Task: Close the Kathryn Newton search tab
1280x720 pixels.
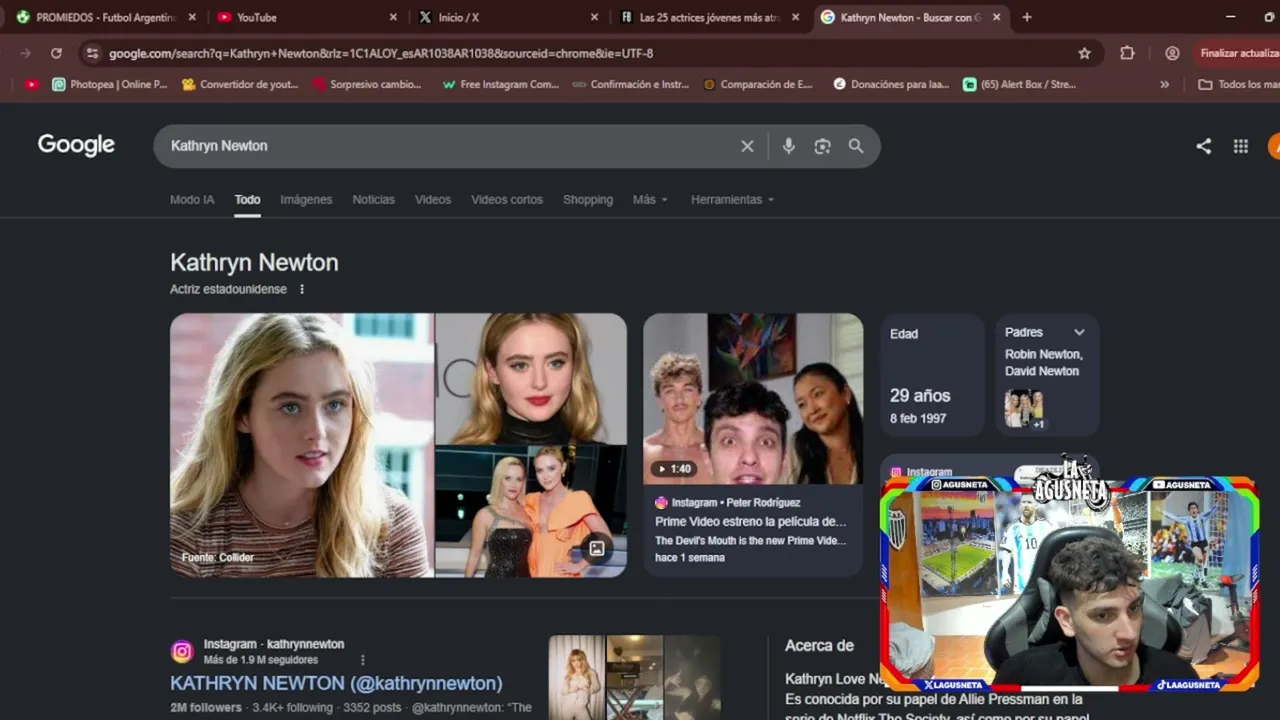Action: 996,17
